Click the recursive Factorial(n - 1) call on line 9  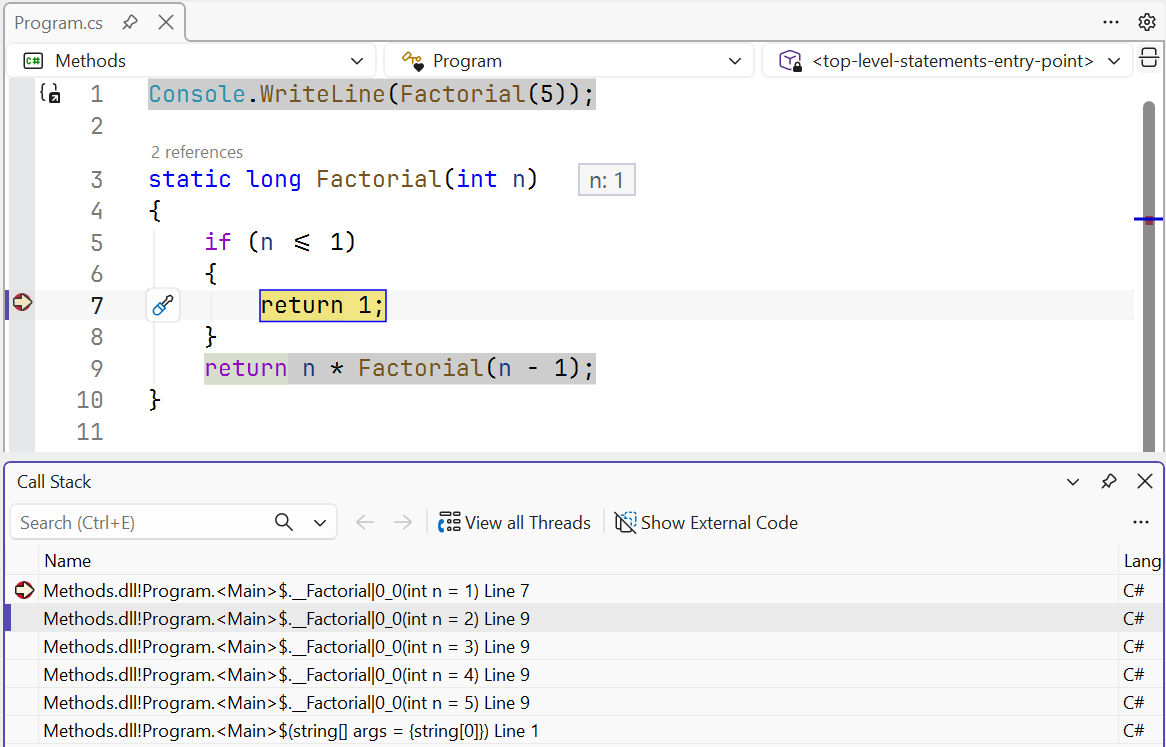(468, 369)
